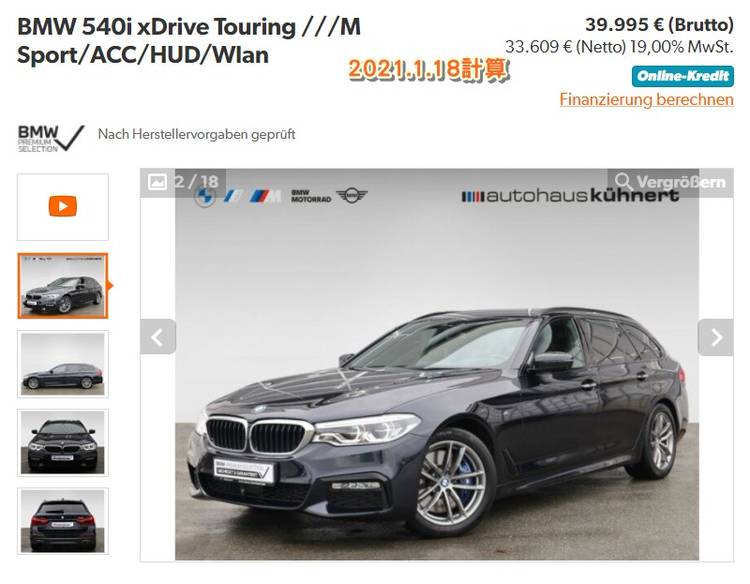
Task: Click the MINI wings logo in photo
Action: click(x=352, y=195)
